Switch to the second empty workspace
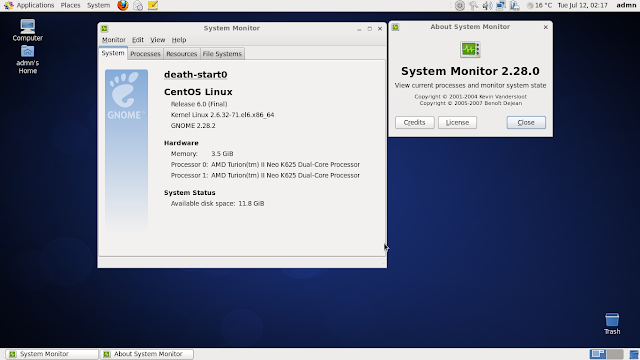This screenshot has width=640, height=360. pos(615,354)
